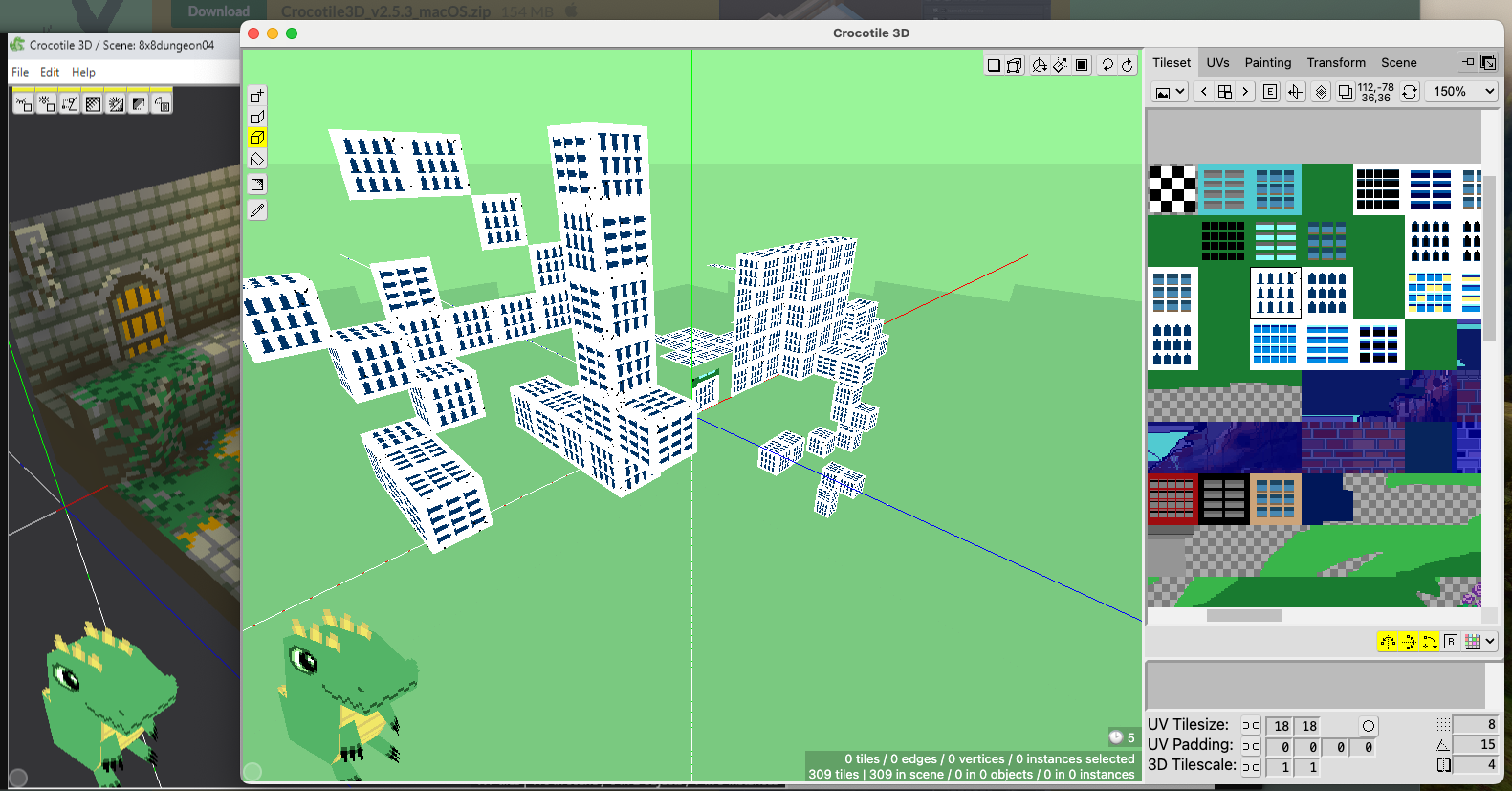Click the refresh tileset circular arrows icon
The image size is (1512, 791).
(x=1410, y=92)
